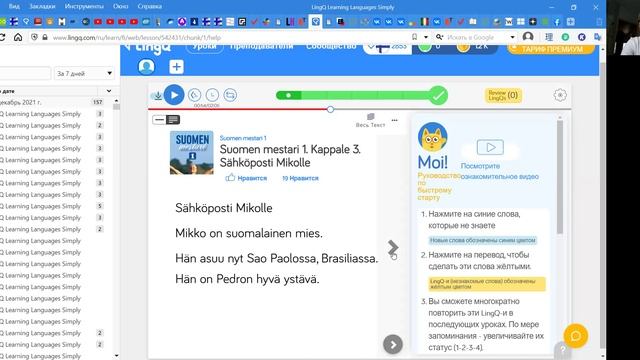This screenshot has width=640, height=360.
Task: Click the word Pedron
Action: [236, 280]
